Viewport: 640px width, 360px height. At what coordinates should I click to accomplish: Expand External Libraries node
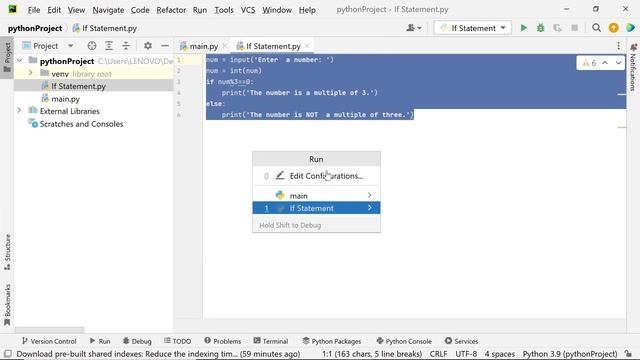point(20,111)
